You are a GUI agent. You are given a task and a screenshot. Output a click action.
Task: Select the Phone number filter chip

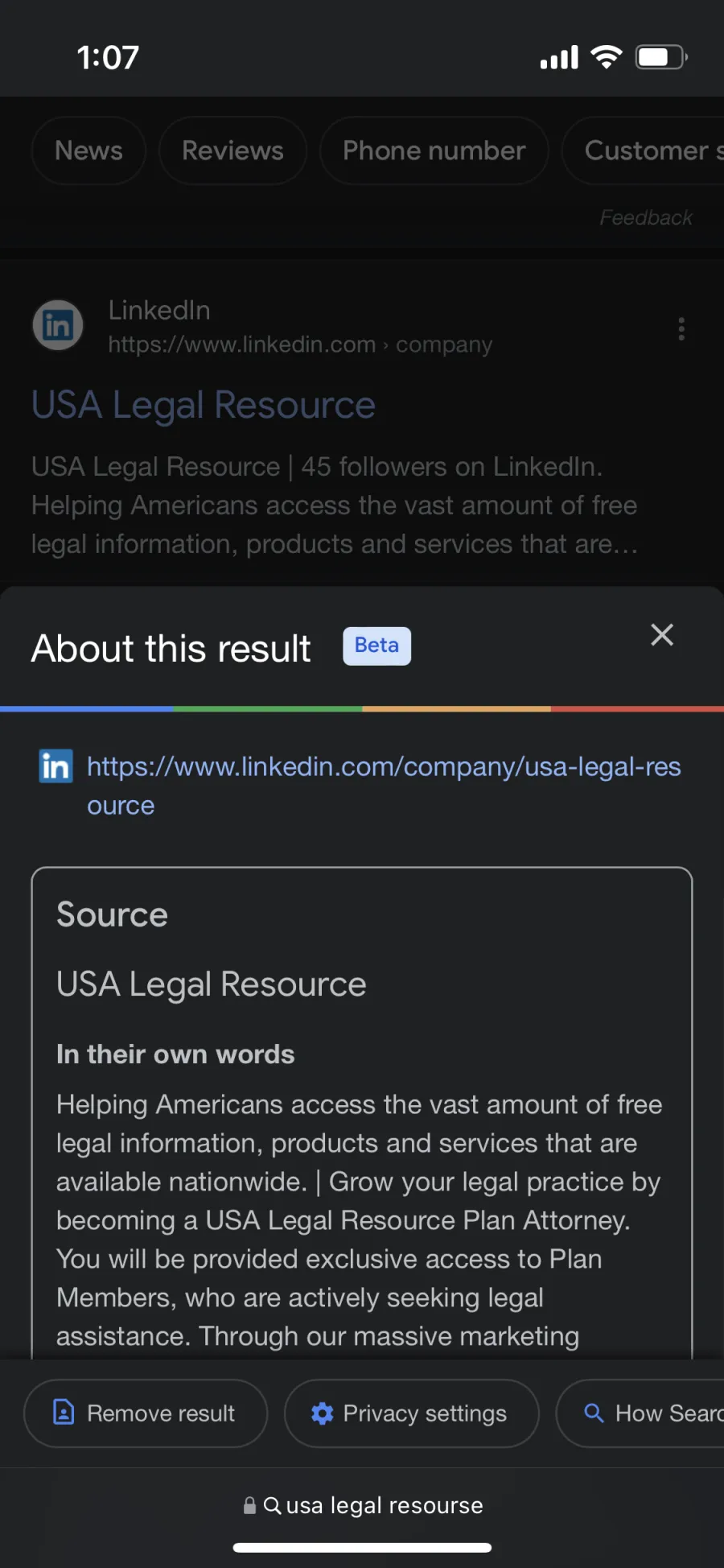(434, 151)
